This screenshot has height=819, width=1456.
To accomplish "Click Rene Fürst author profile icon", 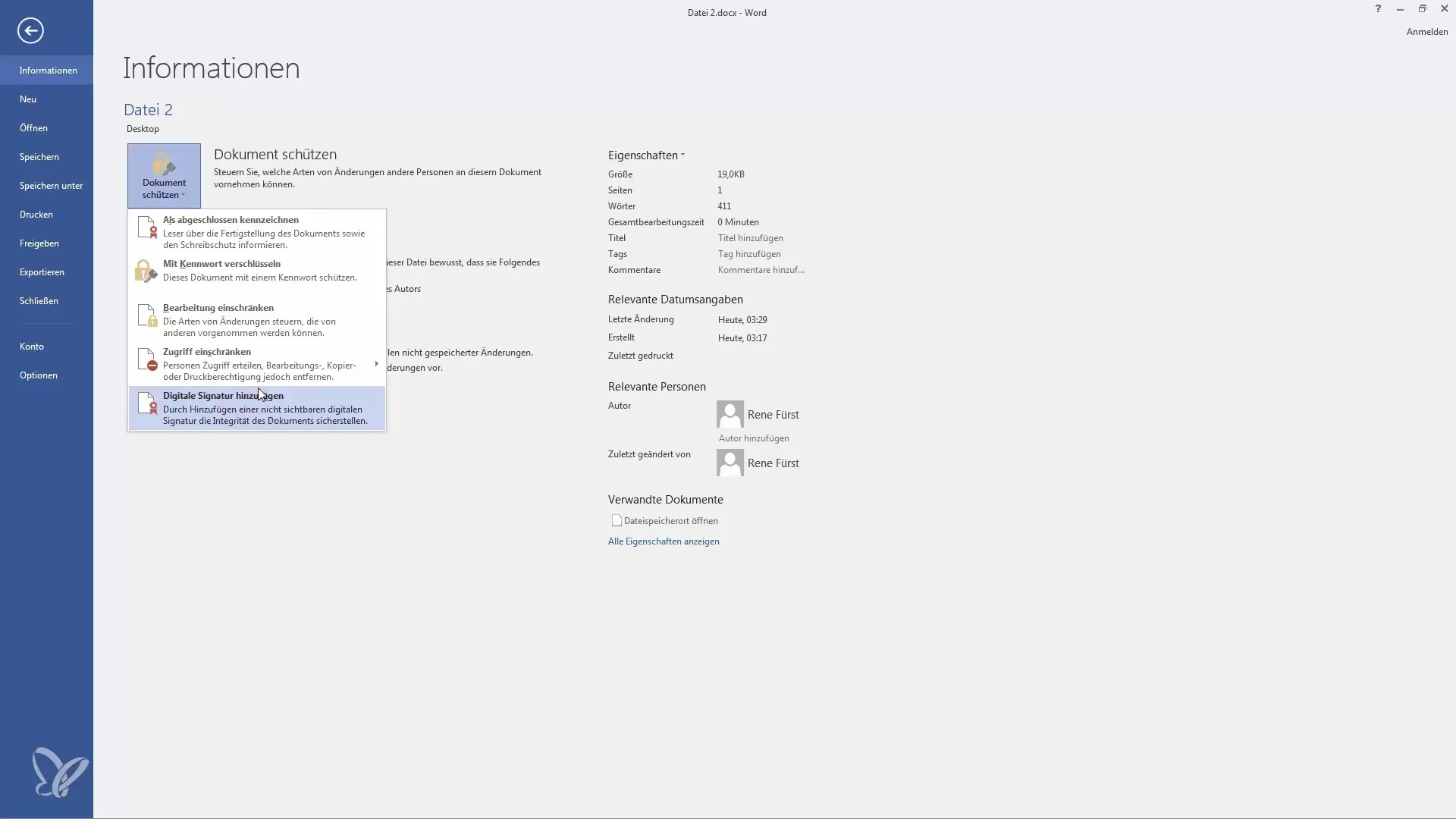I will point(730,413).
